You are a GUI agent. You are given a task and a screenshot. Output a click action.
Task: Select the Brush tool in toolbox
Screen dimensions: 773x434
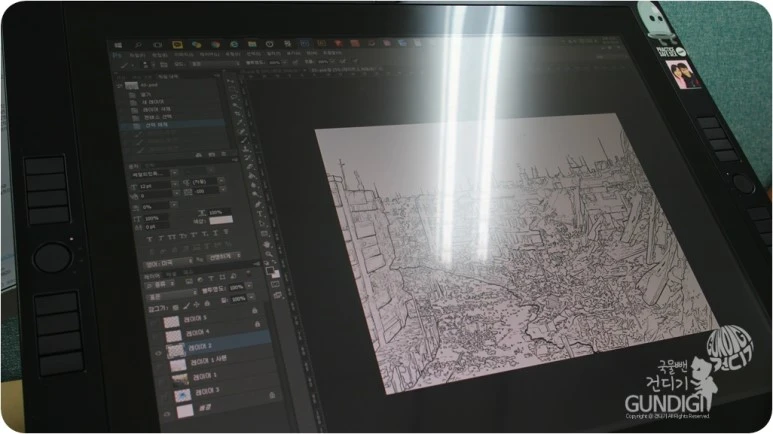(244, 140)
